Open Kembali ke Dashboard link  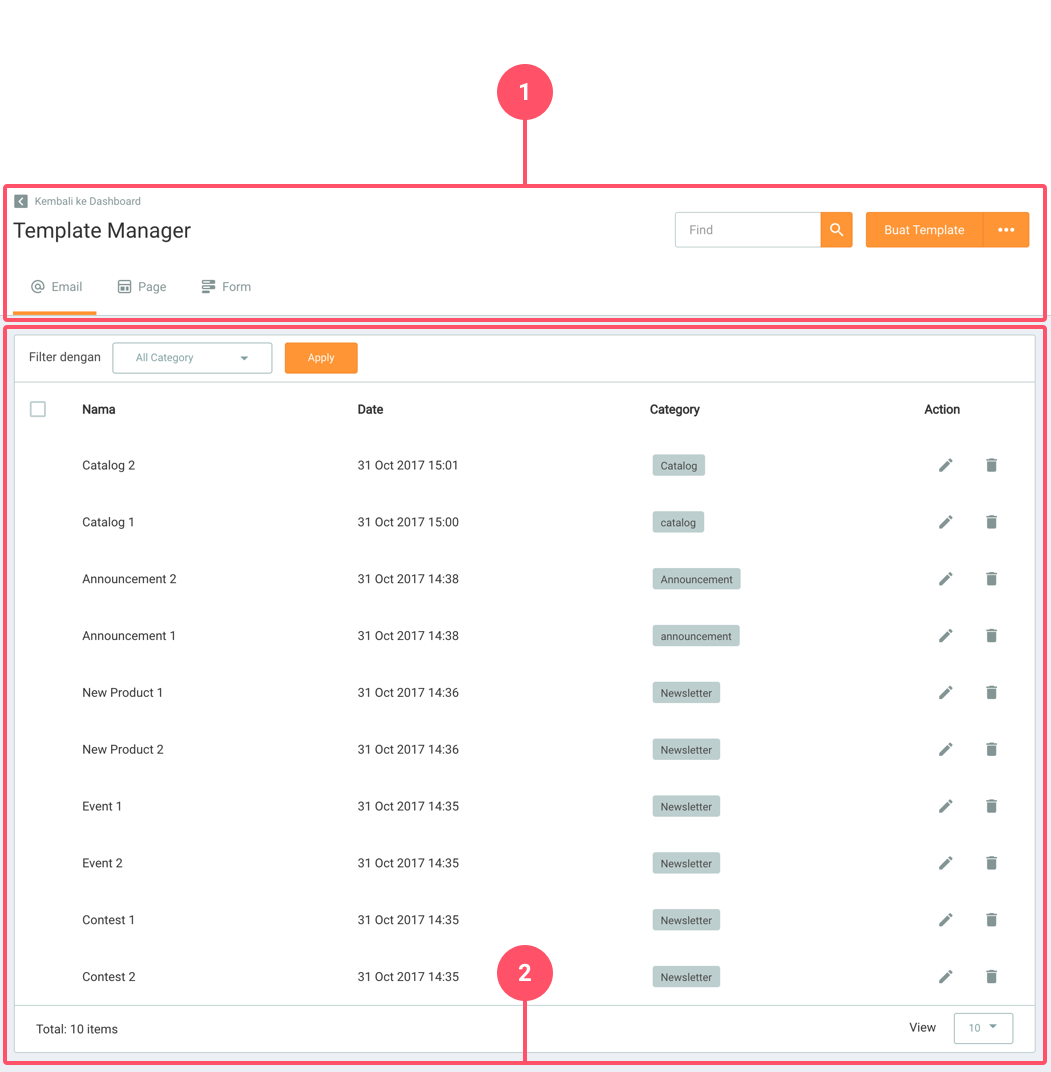[x=88, y=200]
